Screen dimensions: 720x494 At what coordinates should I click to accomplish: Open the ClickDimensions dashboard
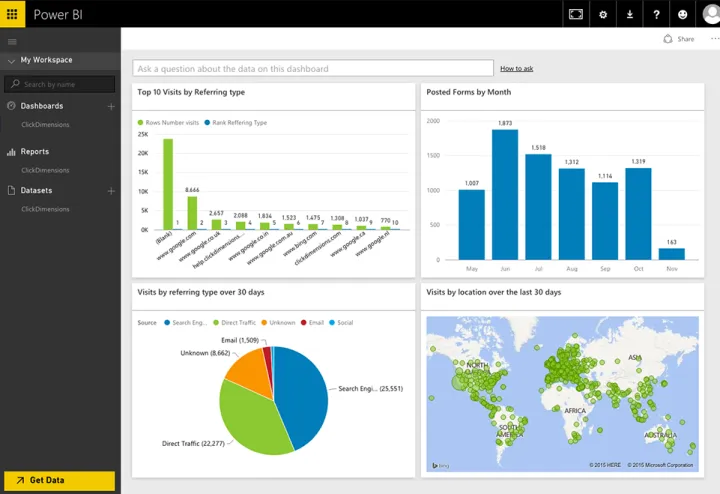[45, 125]
